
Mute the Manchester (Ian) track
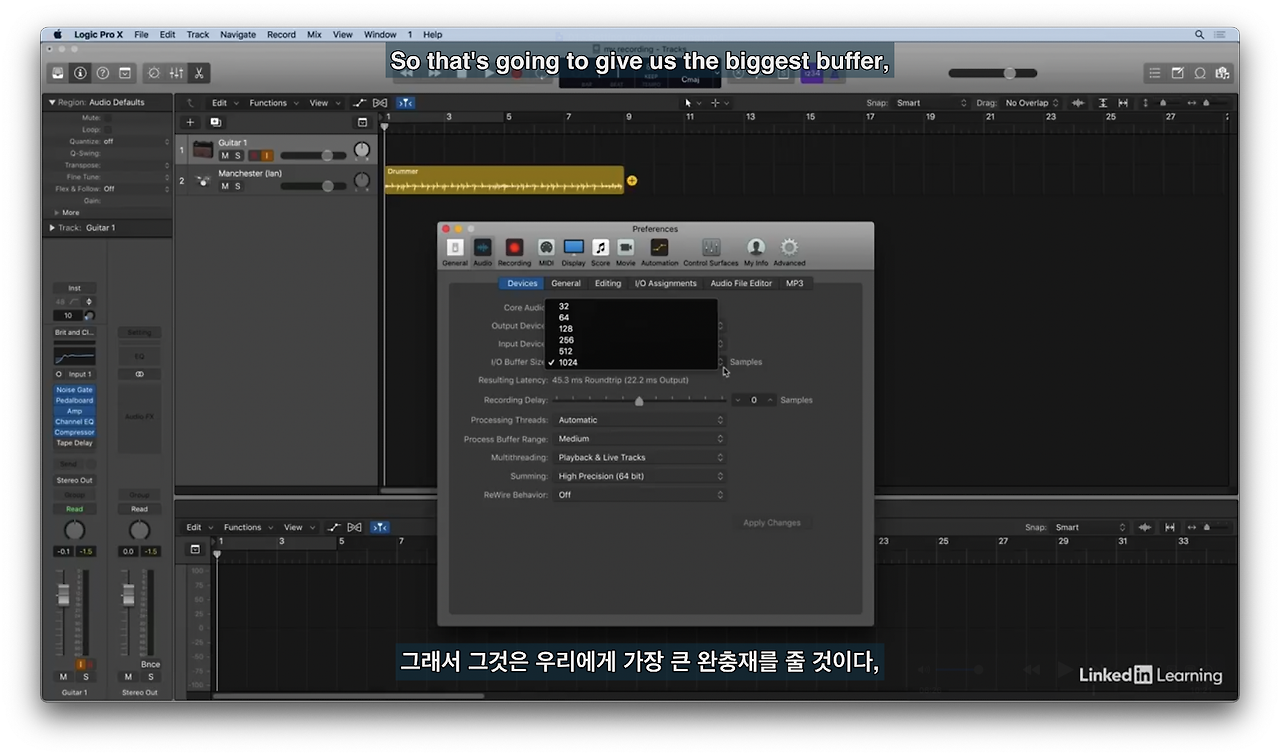[x=225, y=186]
